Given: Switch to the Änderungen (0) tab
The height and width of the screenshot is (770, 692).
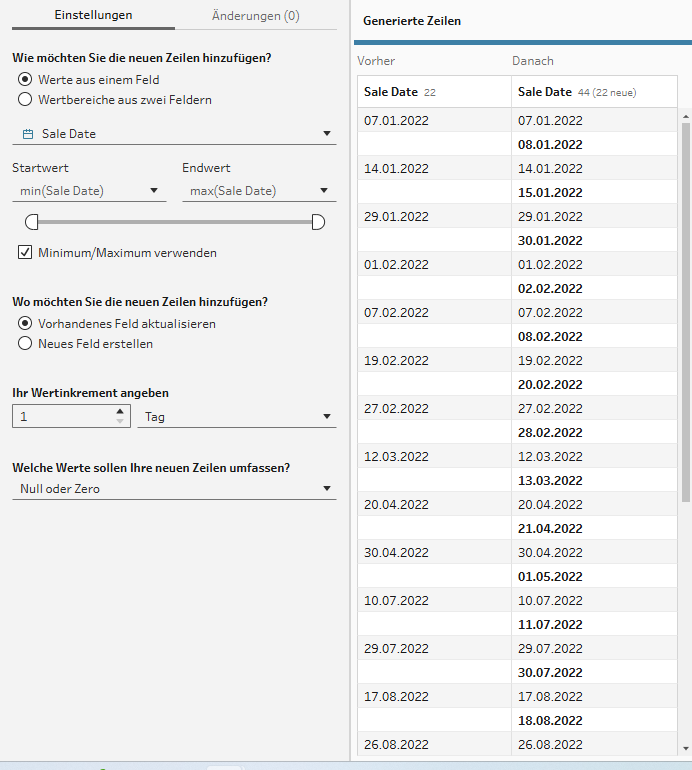Looking at the screenshot, I should 256,16.
